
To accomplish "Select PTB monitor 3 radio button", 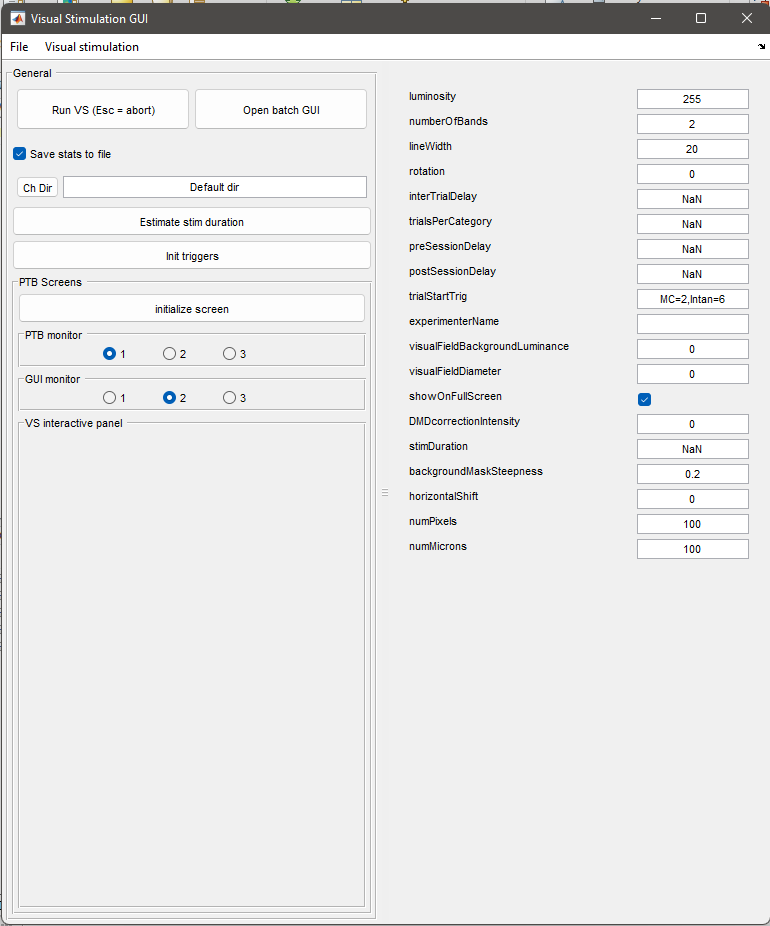I will (x=229, y=353).
